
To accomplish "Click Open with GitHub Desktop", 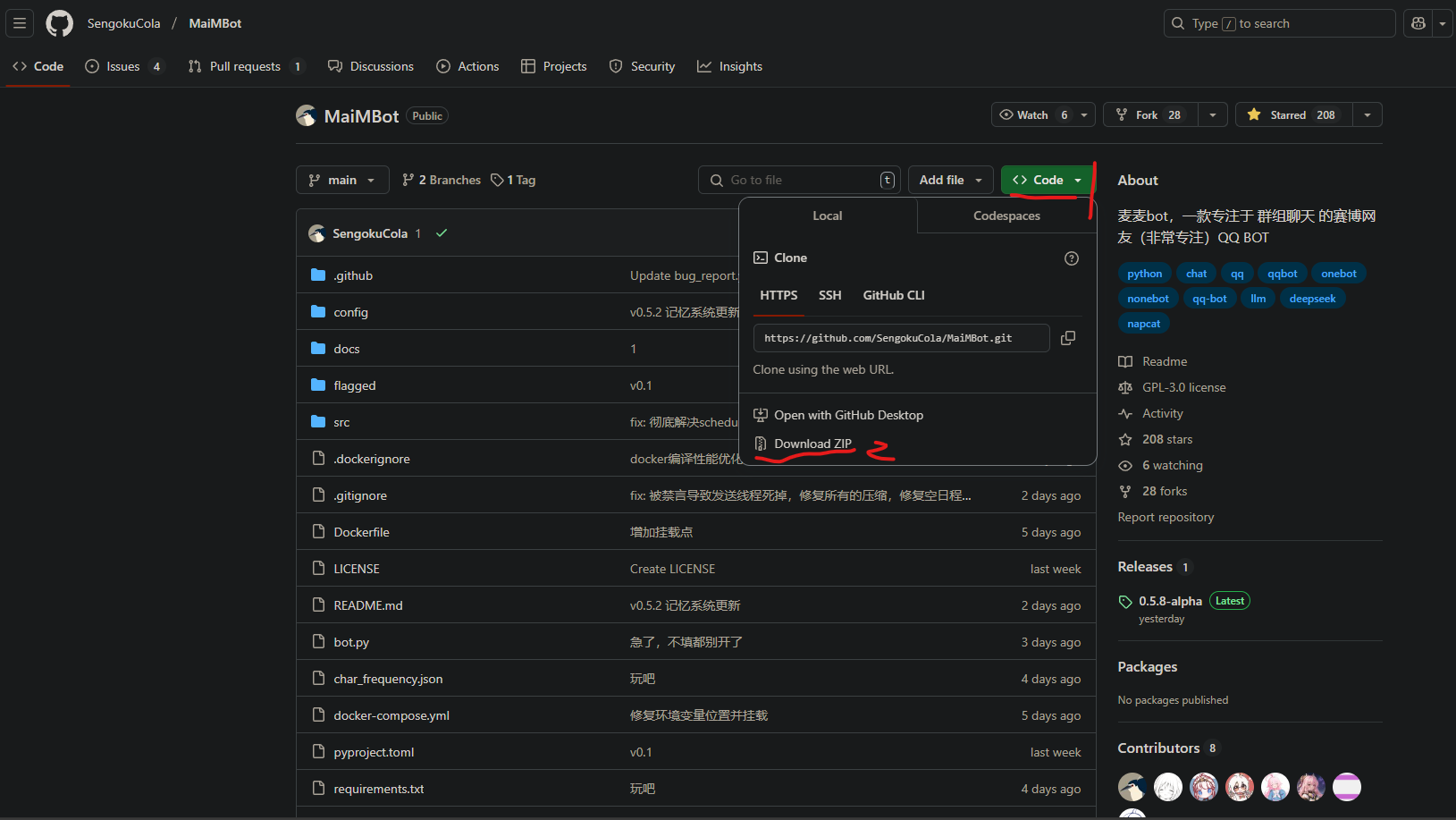I will [848, 415].
